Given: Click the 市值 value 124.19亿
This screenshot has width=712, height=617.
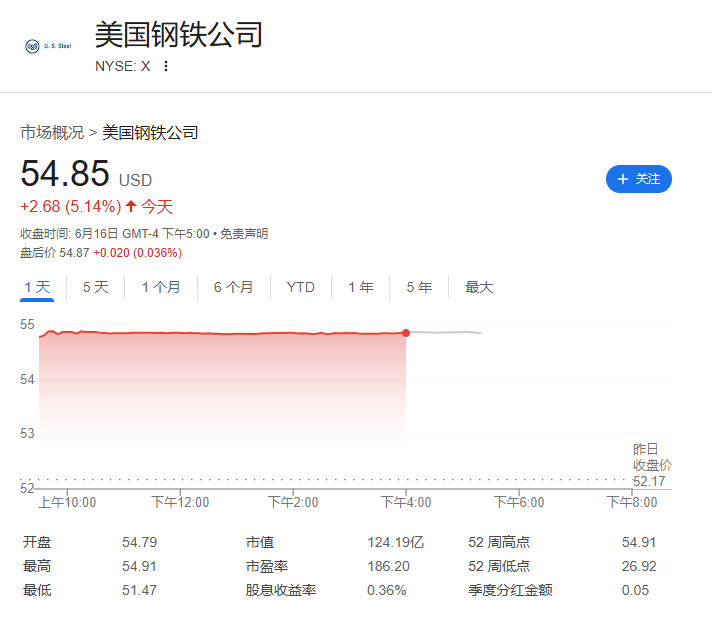Looking at the screenshot, I should pyautogui.click(x=396, y=542).
